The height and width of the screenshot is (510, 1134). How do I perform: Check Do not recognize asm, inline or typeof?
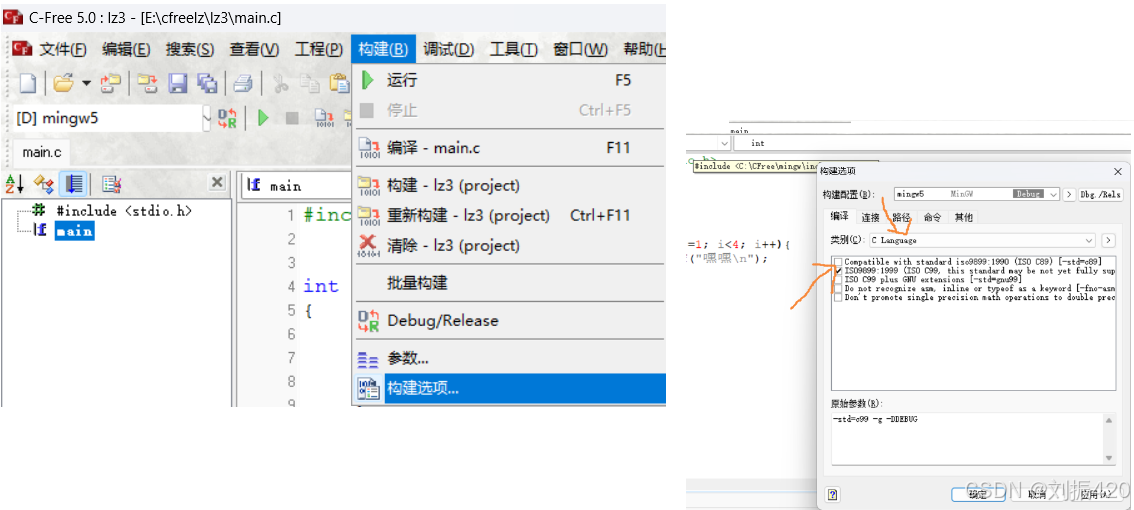click(838, 288)
